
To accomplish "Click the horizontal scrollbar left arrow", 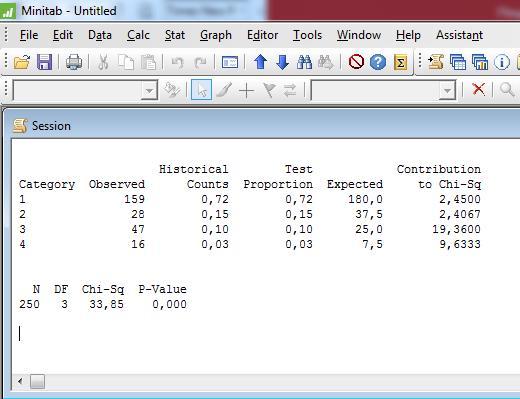I will point(21,381).
